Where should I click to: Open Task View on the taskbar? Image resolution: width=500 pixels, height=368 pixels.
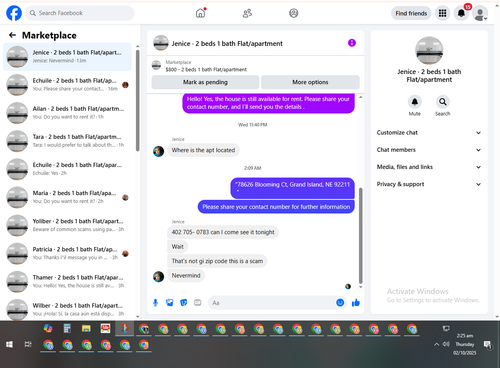(28, 344)
